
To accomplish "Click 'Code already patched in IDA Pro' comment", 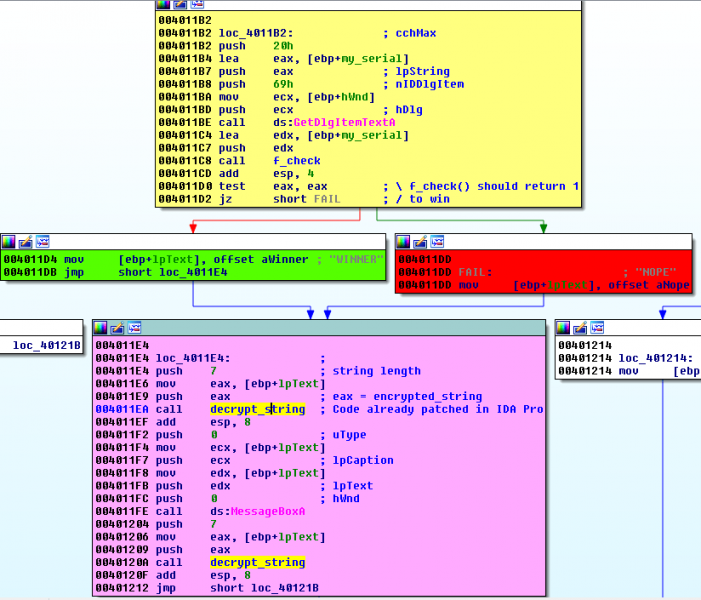I will [x=438, y=409].
